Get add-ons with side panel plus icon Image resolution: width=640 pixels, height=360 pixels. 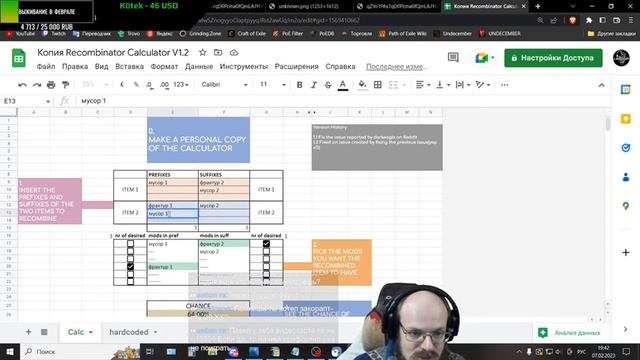pyautogui.click(x=625, y=253)
